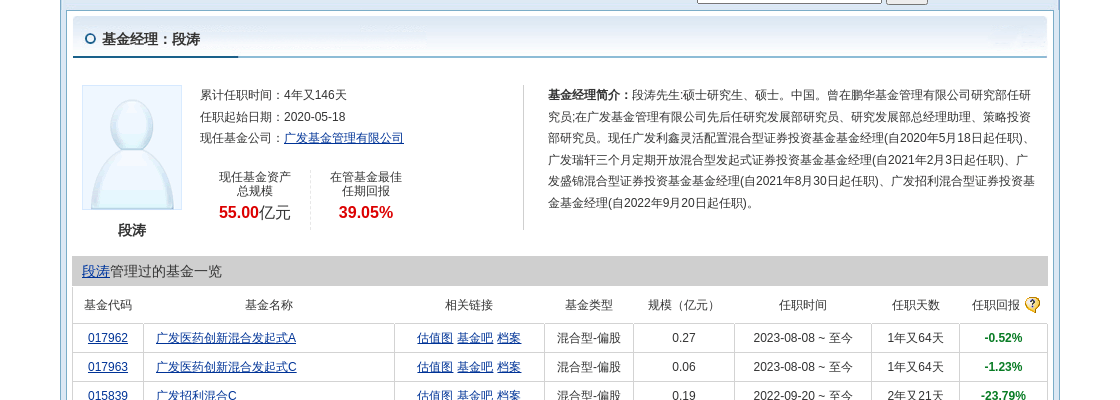Screen dimensions: 1120x400
Task: Open 广发医药创新混合发起式A fund page
Action: pyautogui.click(x=226, y=338)
